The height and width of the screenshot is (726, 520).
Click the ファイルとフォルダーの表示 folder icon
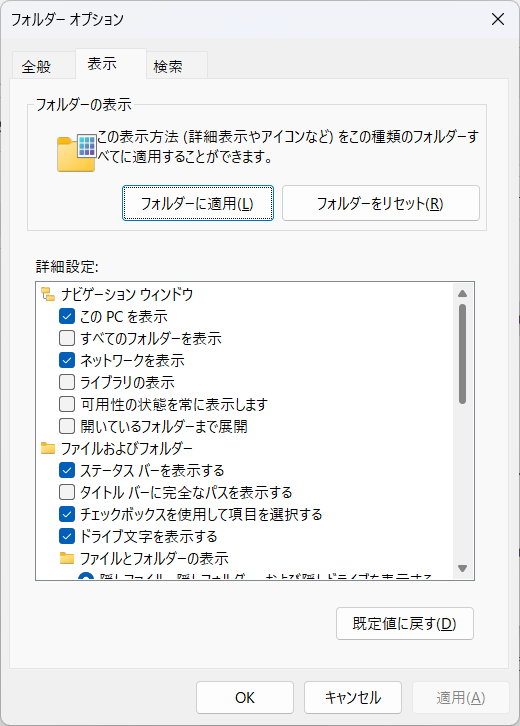(67, 558)
